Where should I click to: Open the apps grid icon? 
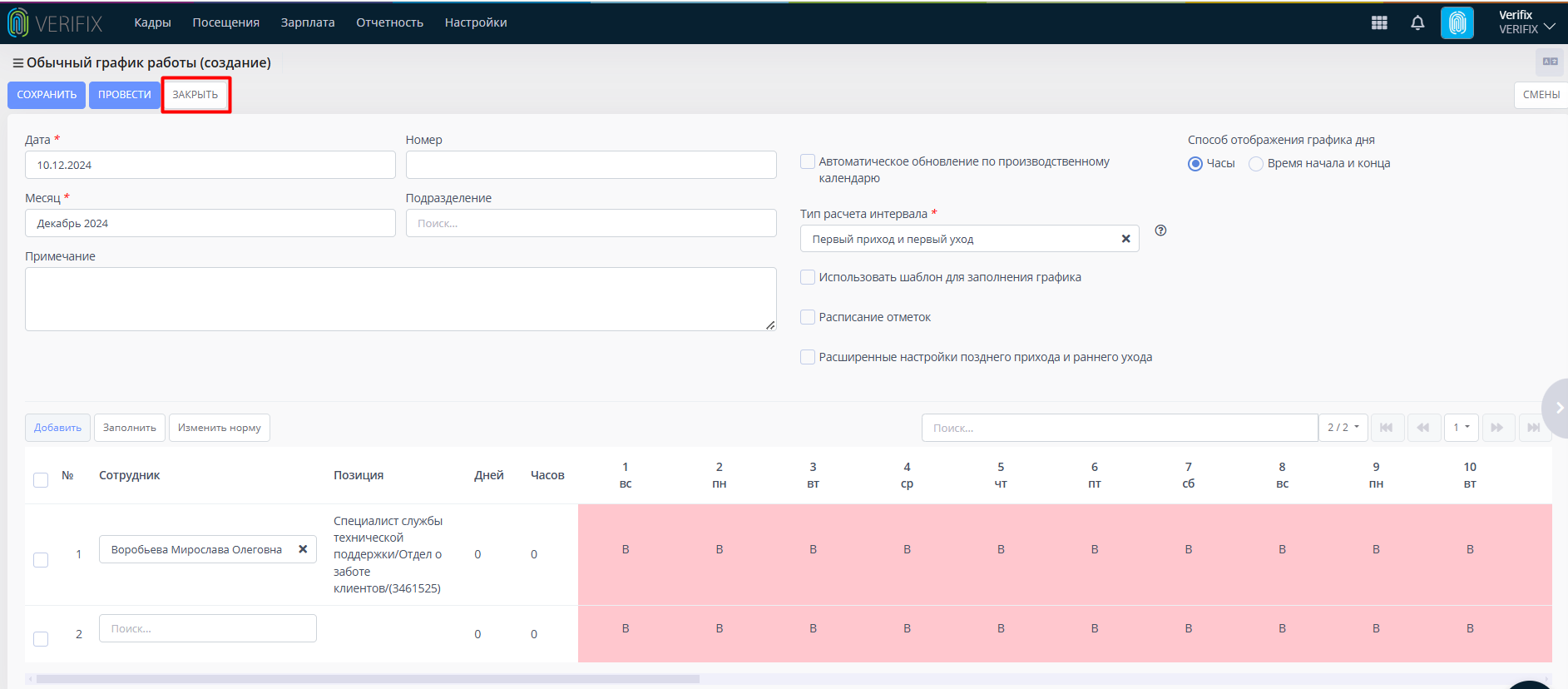(1379, 23)
